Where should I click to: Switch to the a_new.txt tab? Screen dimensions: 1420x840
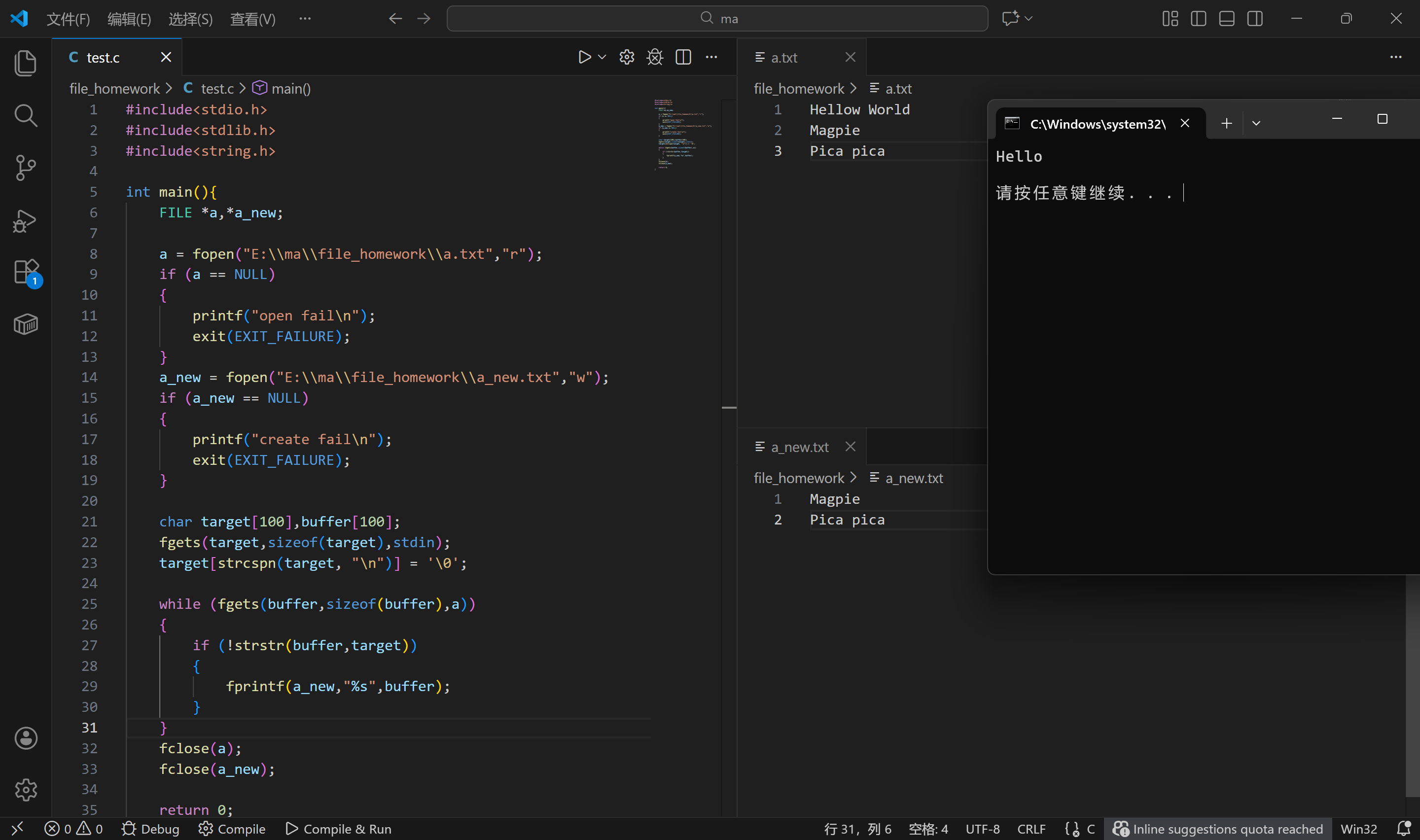point(799,447)
